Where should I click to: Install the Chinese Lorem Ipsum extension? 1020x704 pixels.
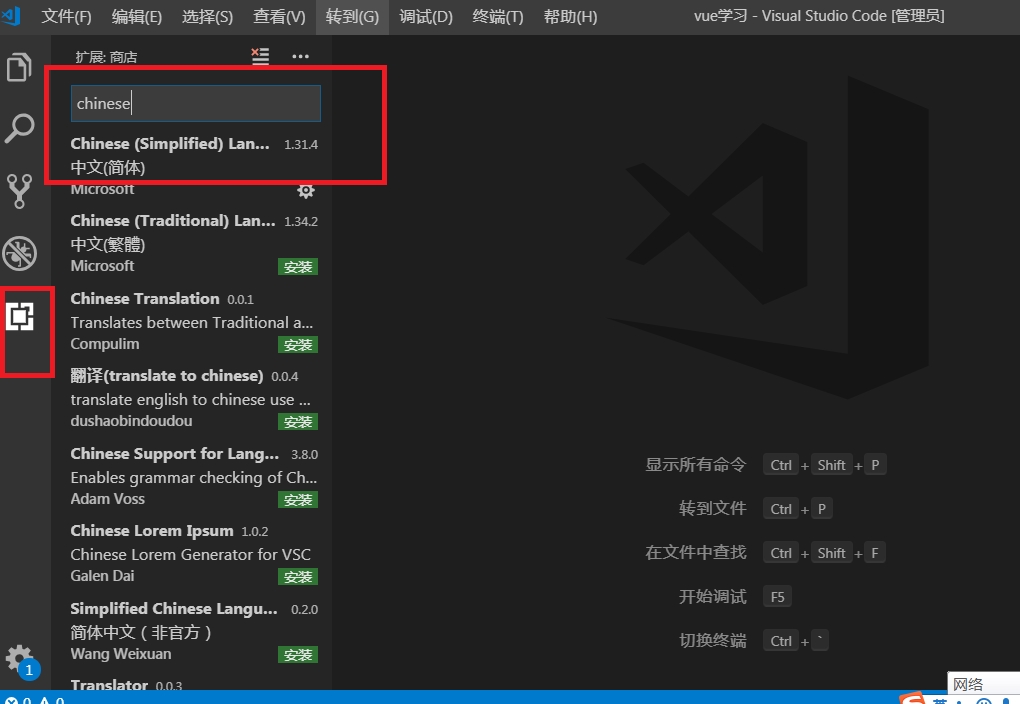click(x=298, y=576)
